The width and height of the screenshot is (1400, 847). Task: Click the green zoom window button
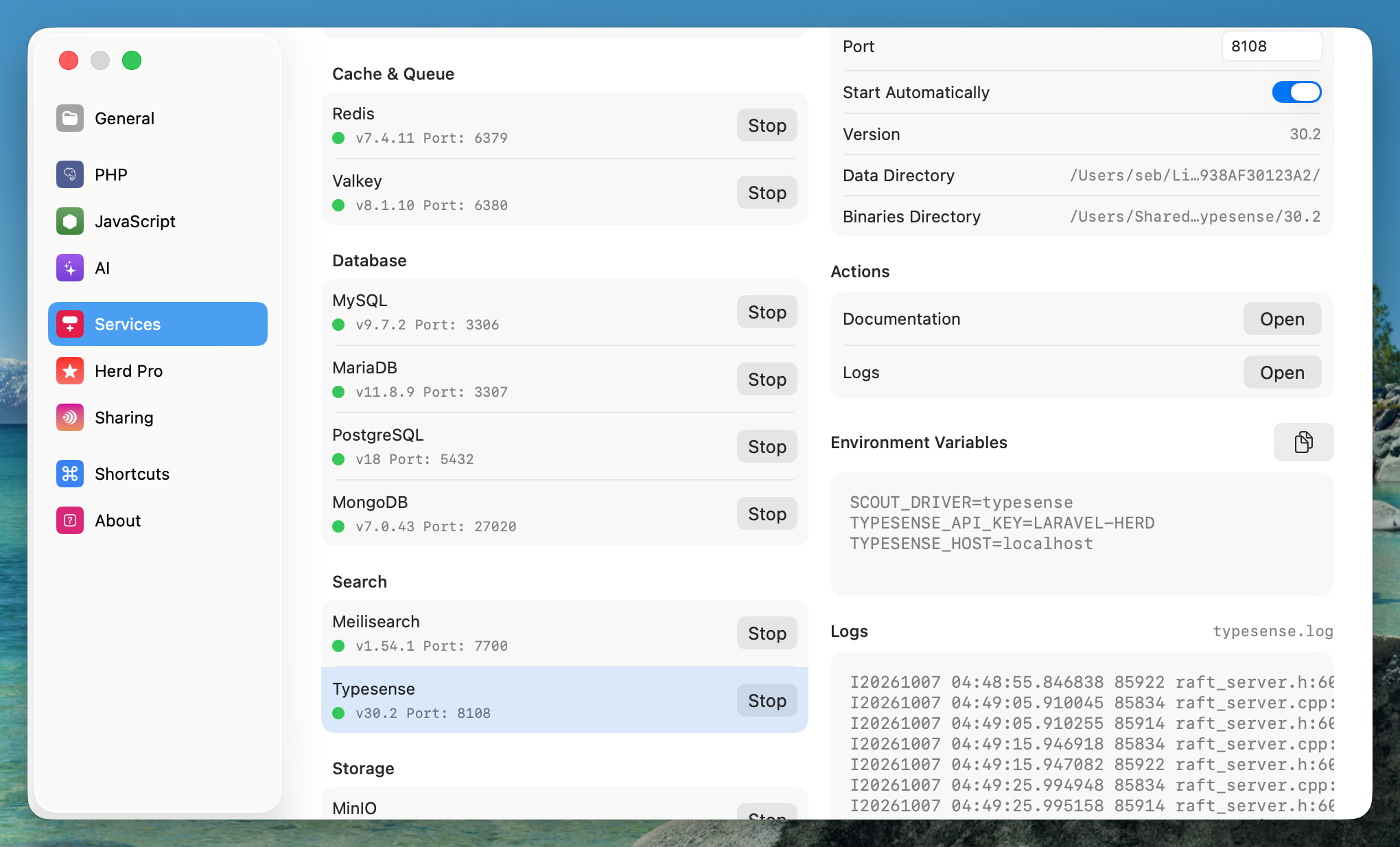(x=132, y=60)
